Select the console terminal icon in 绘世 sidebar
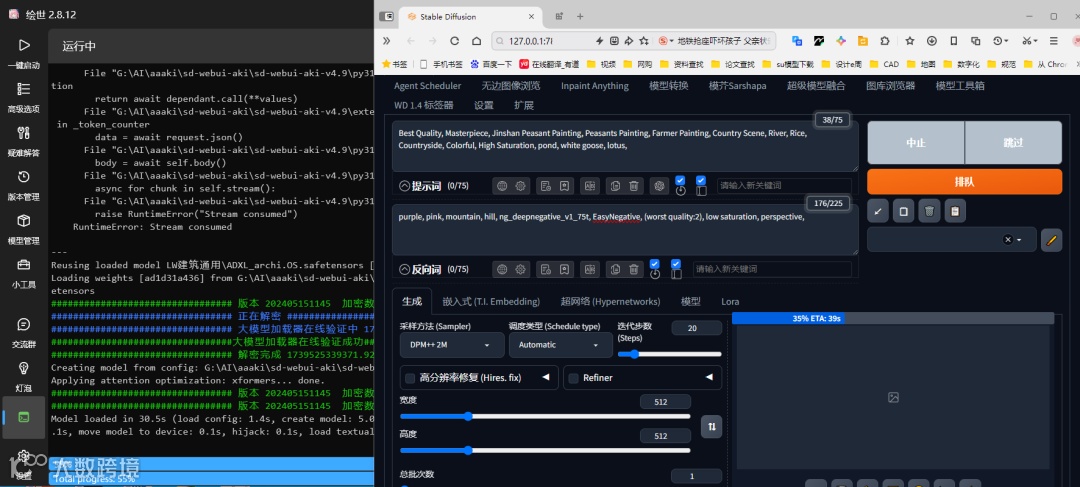The width and height of the screenshot is (1080, 487). (x=23, y=417)
